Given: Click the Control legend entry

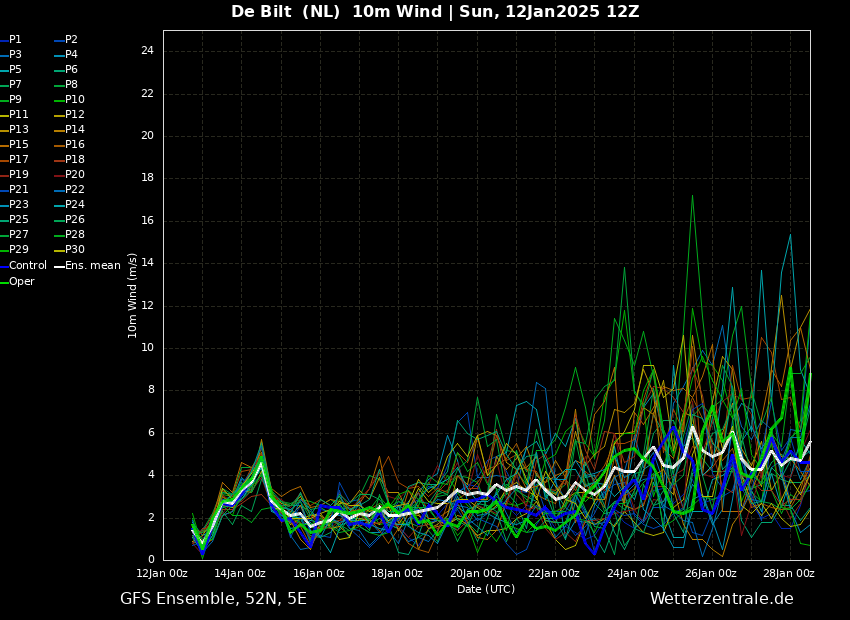Looking at the screenshot, I should pos(23,266).
